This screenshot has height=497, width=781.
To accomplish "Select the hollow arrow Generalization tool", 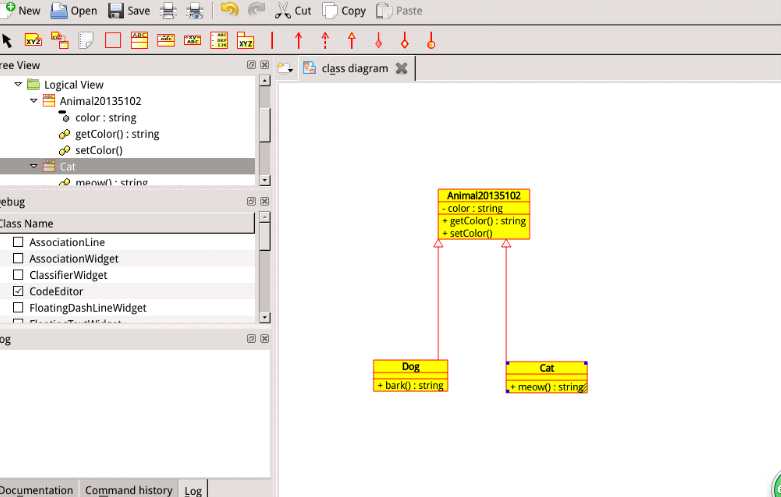I will pyautogui.click(x=352, y=40).
